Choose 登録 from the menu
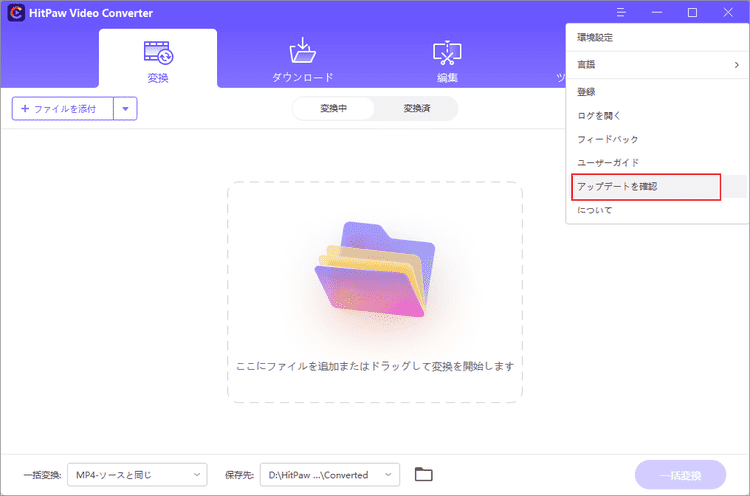 pos(657,92)
